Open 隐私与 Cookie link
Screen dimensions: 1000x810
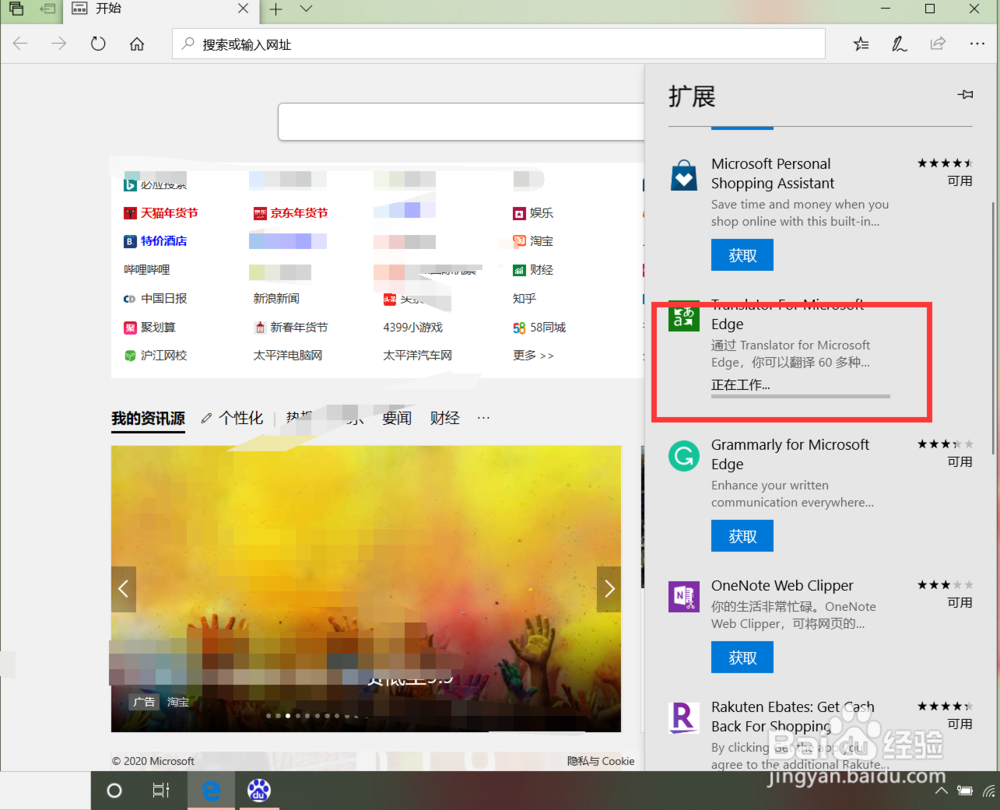[x=601, y=761]
